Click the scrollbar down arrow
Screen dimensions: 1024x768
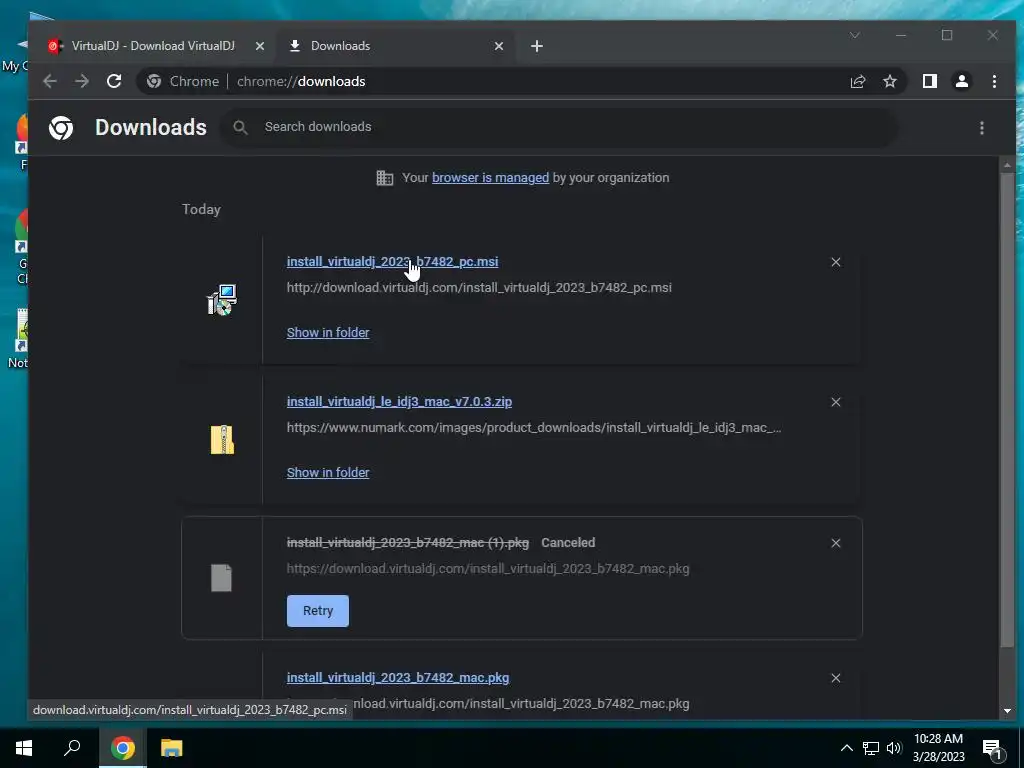[x=1007, y=711]
